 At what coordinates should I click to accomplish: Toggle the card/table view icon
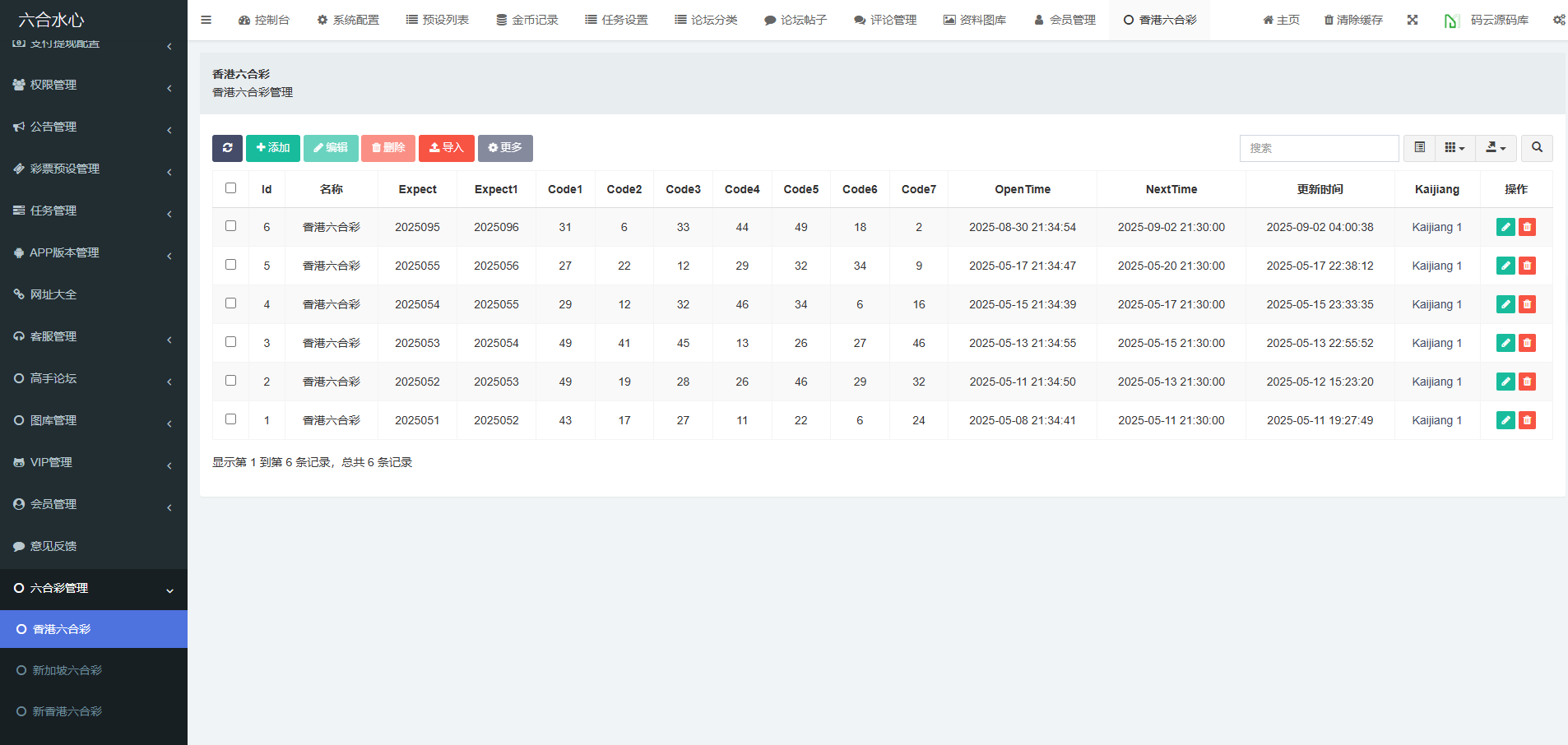pos(1419,148)
